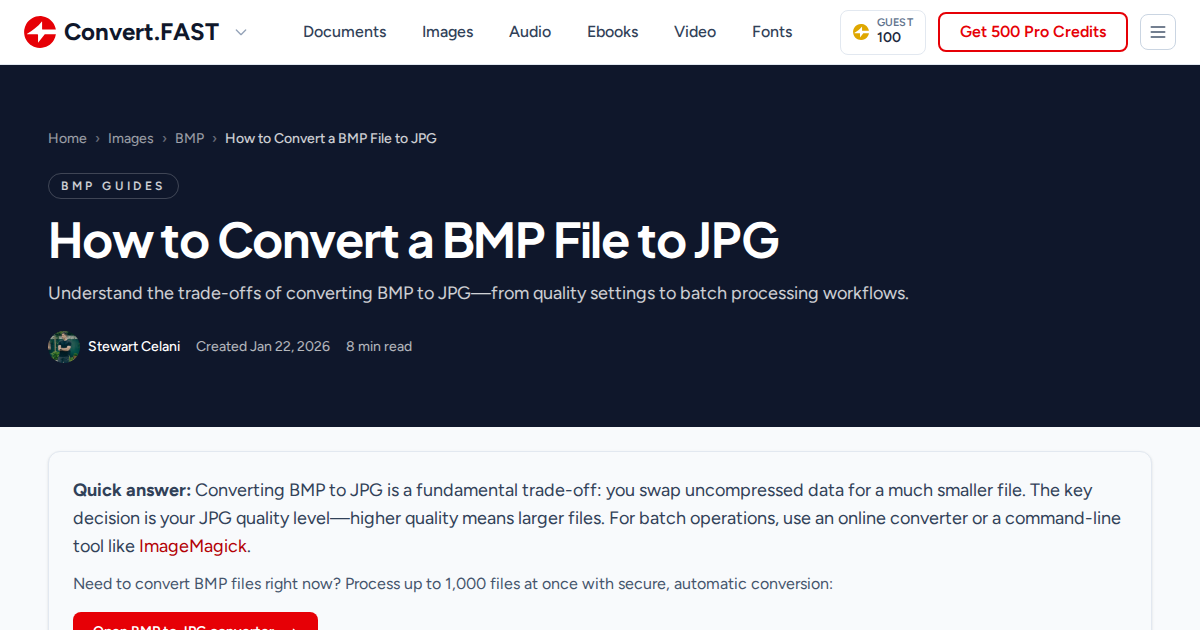Open the Audio menu
The width and height of the screenshot is (1200, 630).
(530, 32)
